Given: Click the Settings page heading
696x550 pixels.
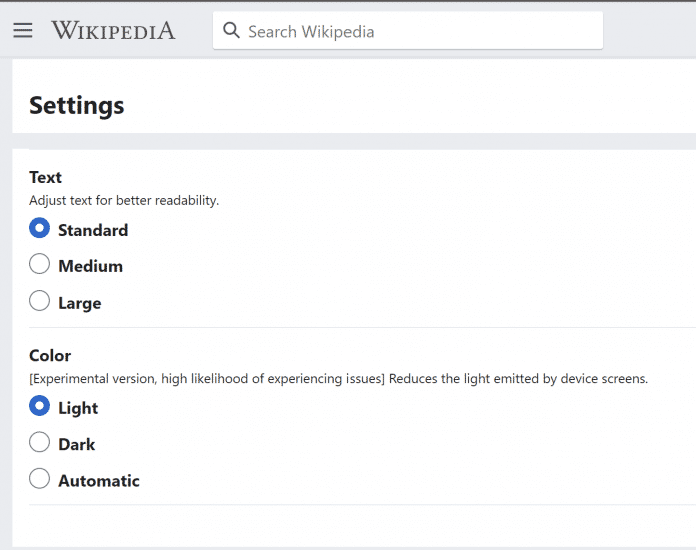Looking at the screenshot, I should pyautogui.click(x=77, y=105).
